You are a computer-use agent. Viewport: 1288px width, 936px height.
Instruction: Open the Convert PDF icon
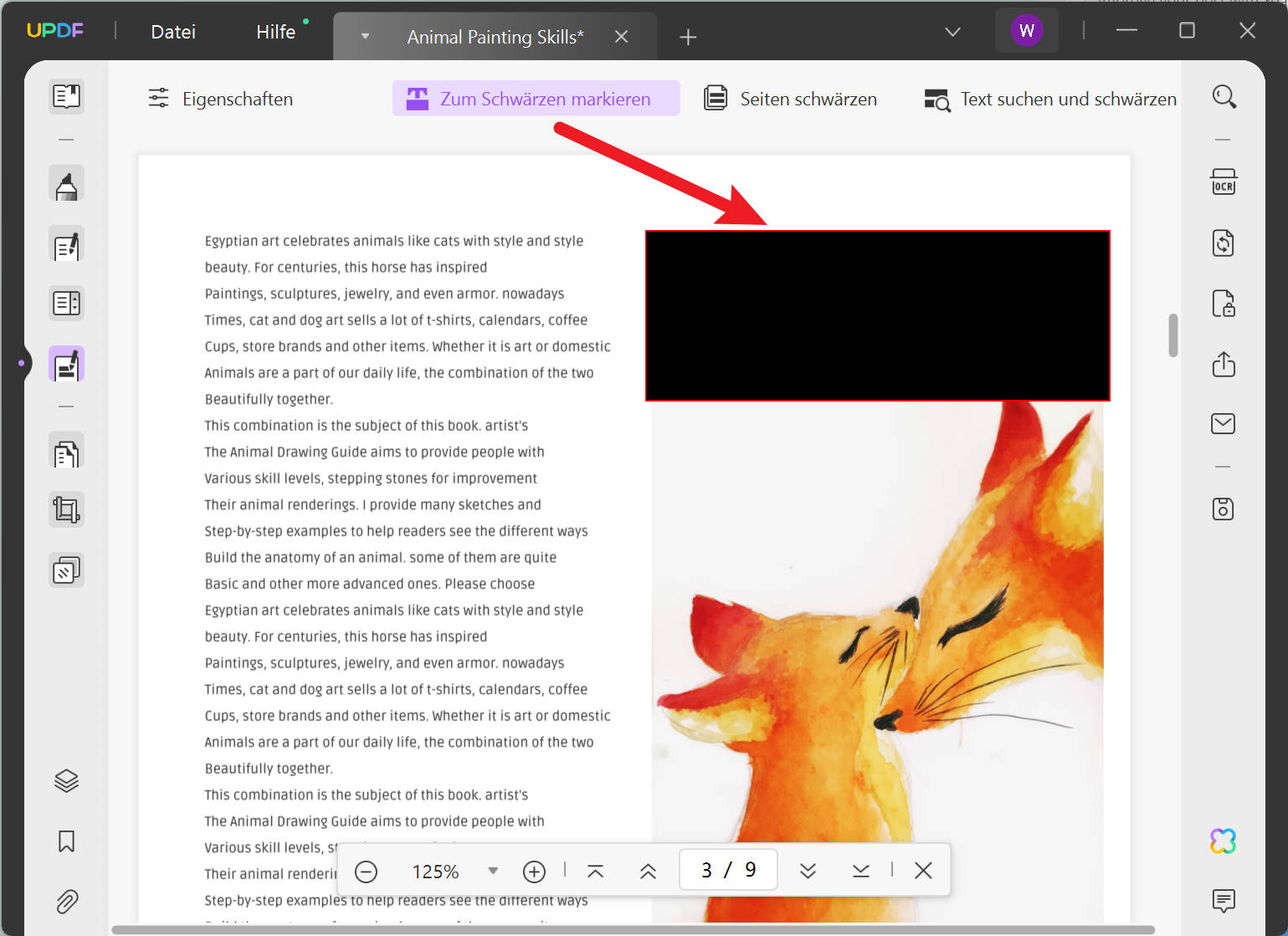point(1224,243)
